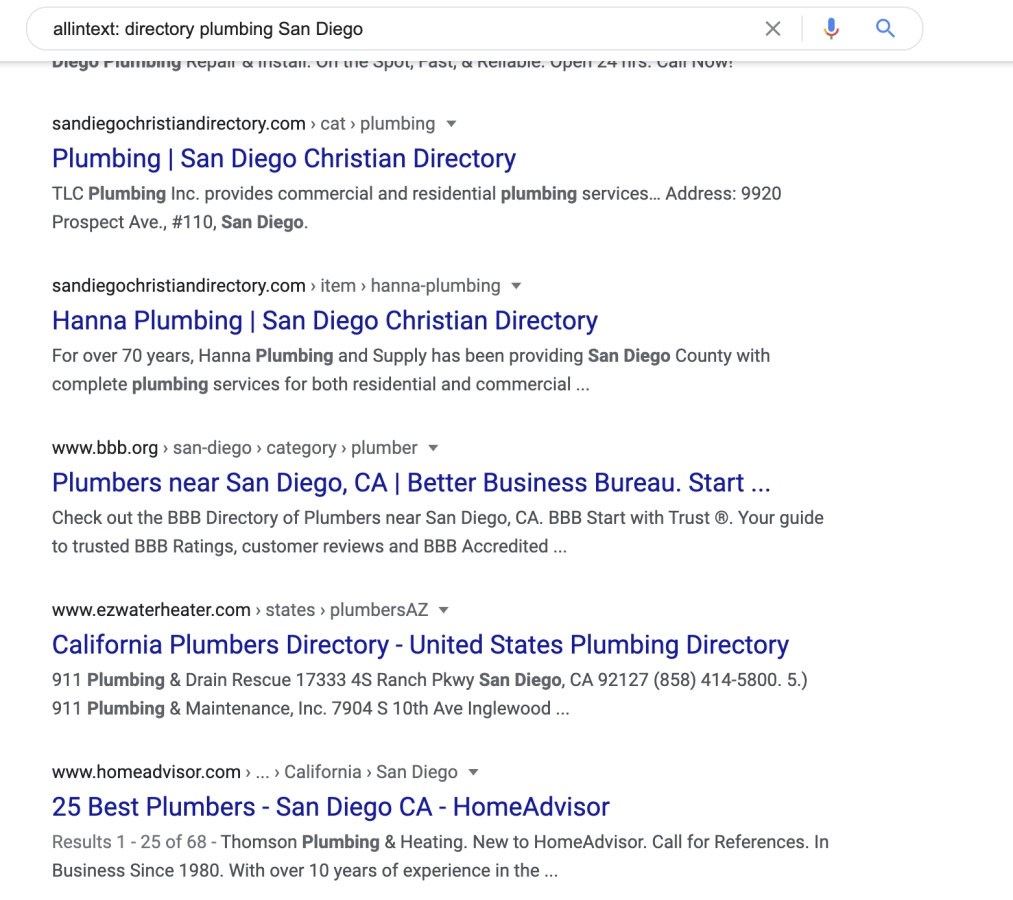Open Hanna Plumbing | San Diego Christian Directory
1013x900 pixels.
(325, 320)
